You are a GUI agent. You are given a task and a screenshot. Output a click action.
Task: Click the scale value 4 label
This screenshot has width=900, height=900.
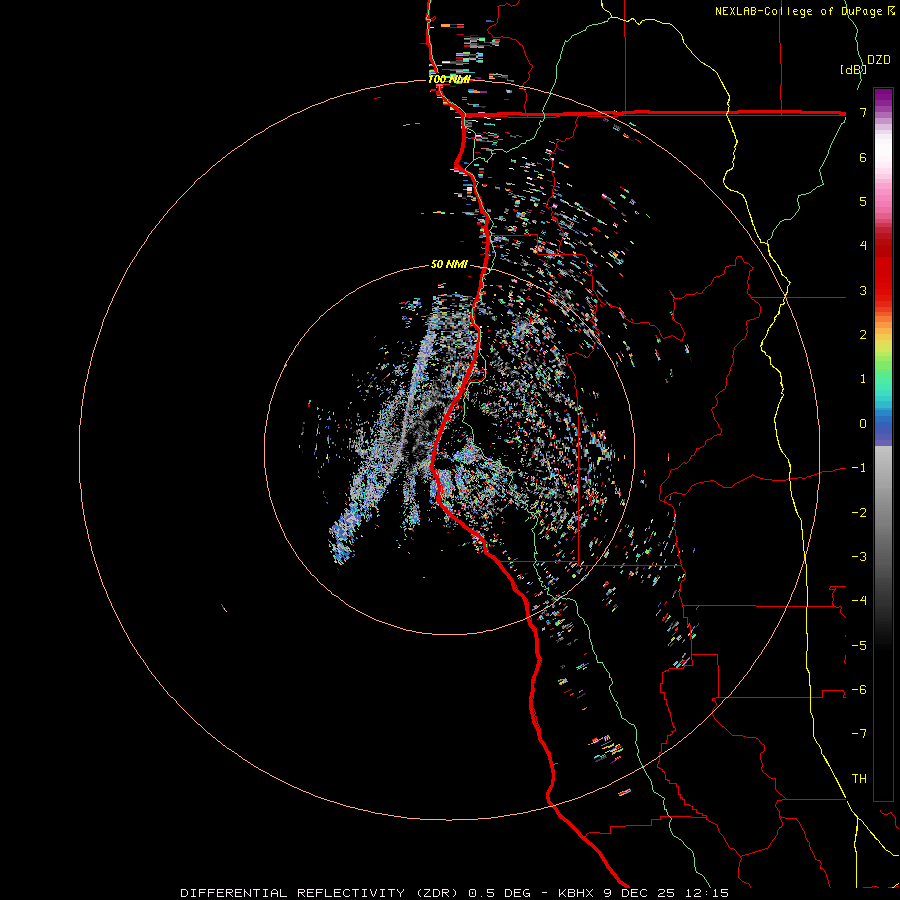[863, 246]
